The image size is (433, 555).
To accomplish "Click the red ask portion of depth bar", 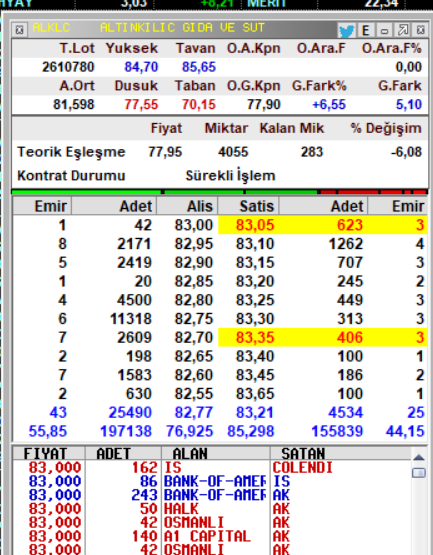I will point(373,192).
